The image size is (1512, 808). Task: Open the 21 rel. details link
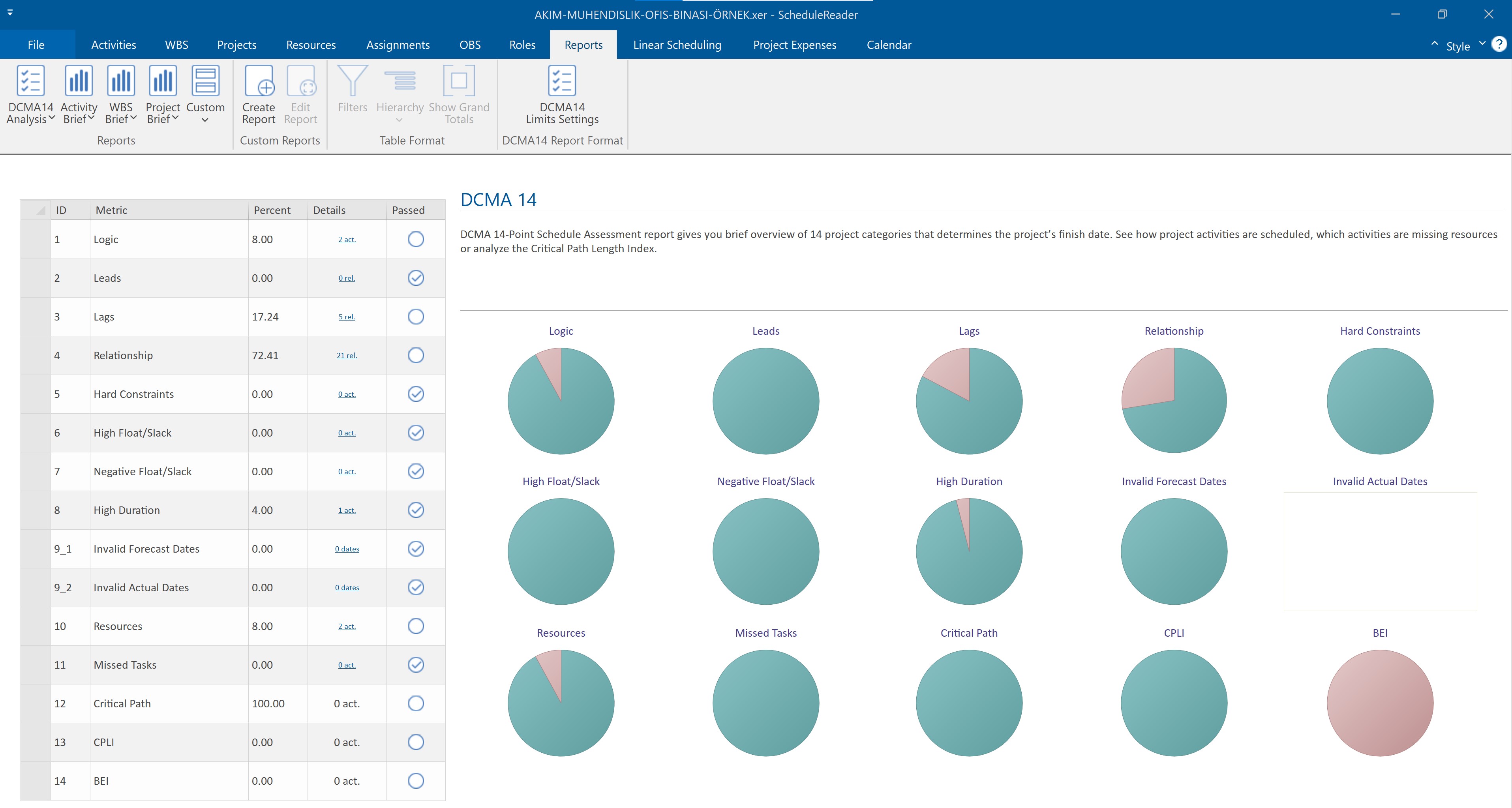point(346,356)
